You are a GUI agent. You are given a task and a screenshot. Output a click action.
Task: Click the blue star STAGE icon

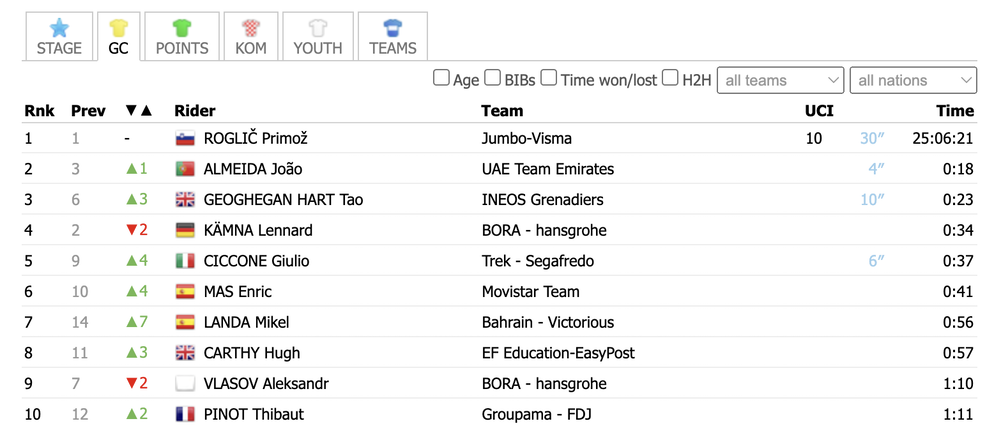click(x=59, y=27)
